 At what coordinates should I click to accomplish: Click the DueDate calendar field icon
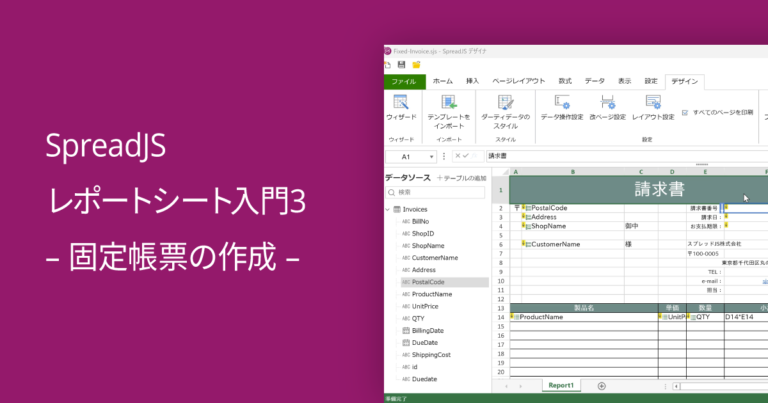click(406, 343)
